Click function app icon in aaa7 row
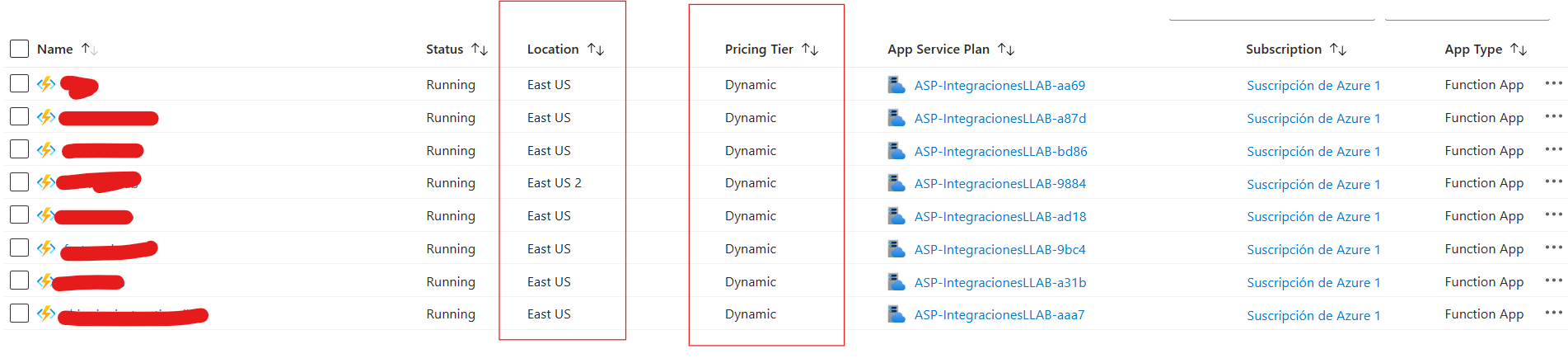Viewport: 1568px width, 363px height. tap(46, 313)
